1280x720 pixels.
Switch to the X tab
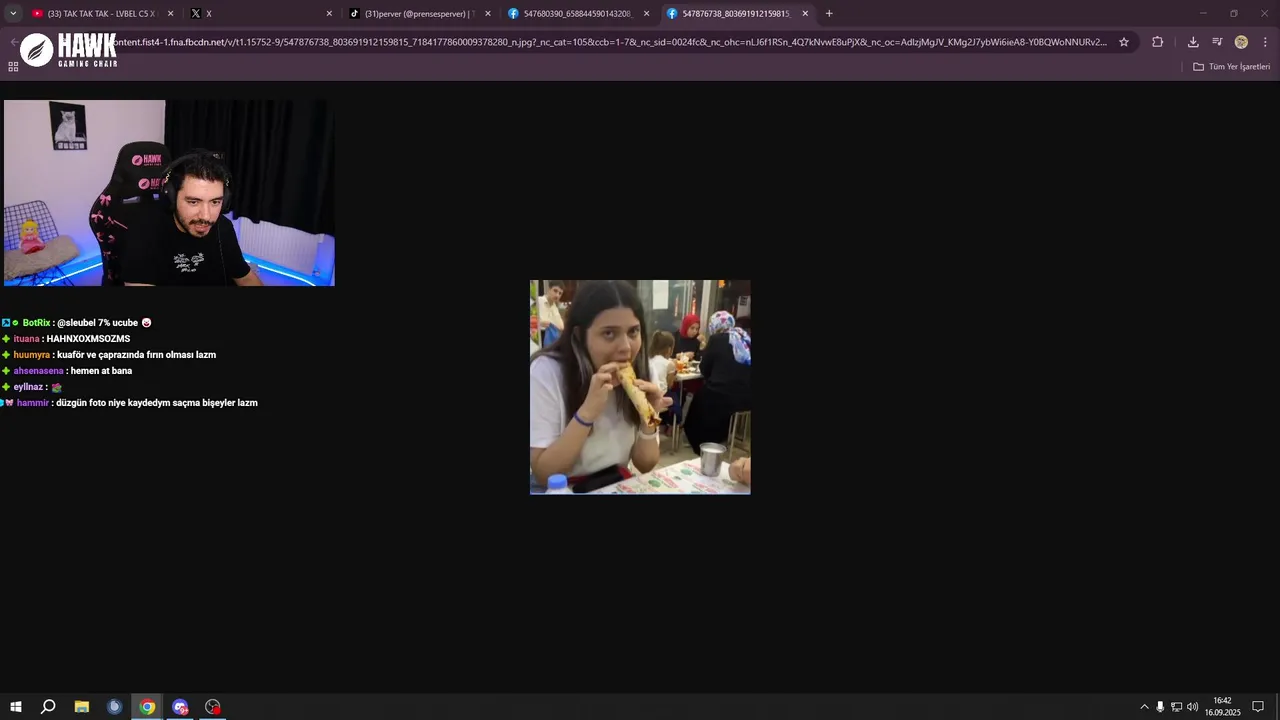pos(262,13)
